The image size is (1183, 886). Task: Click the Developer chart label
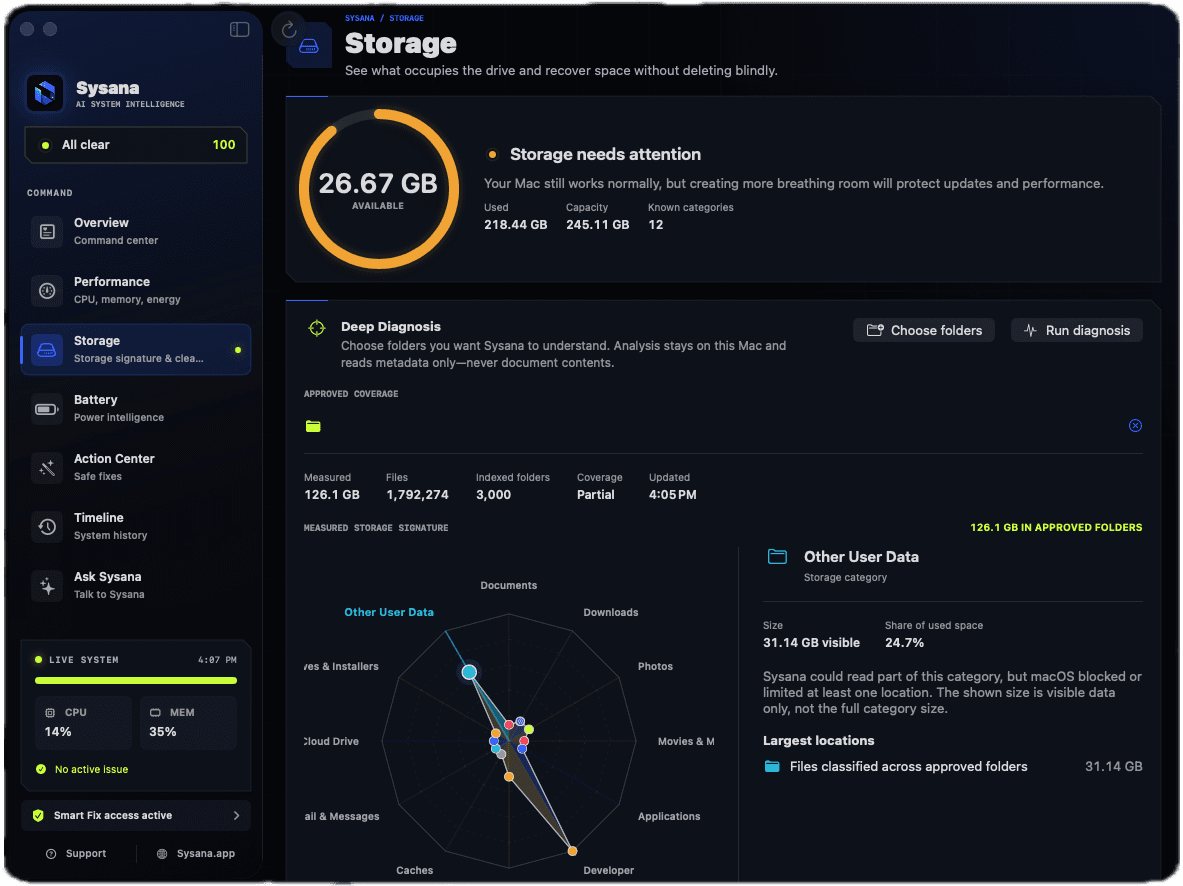click(609, 871)
